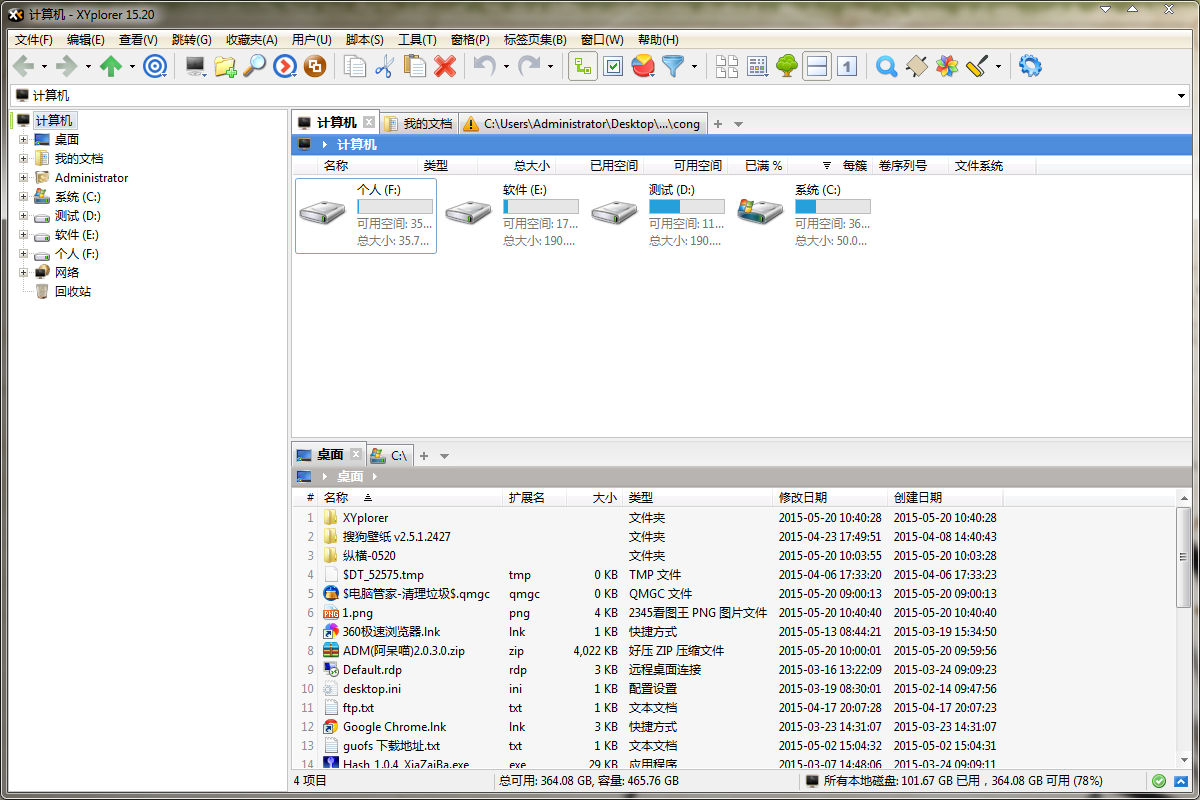
Task: Click the blue magnifier Find icon
Action: click(x=886, y=67)
